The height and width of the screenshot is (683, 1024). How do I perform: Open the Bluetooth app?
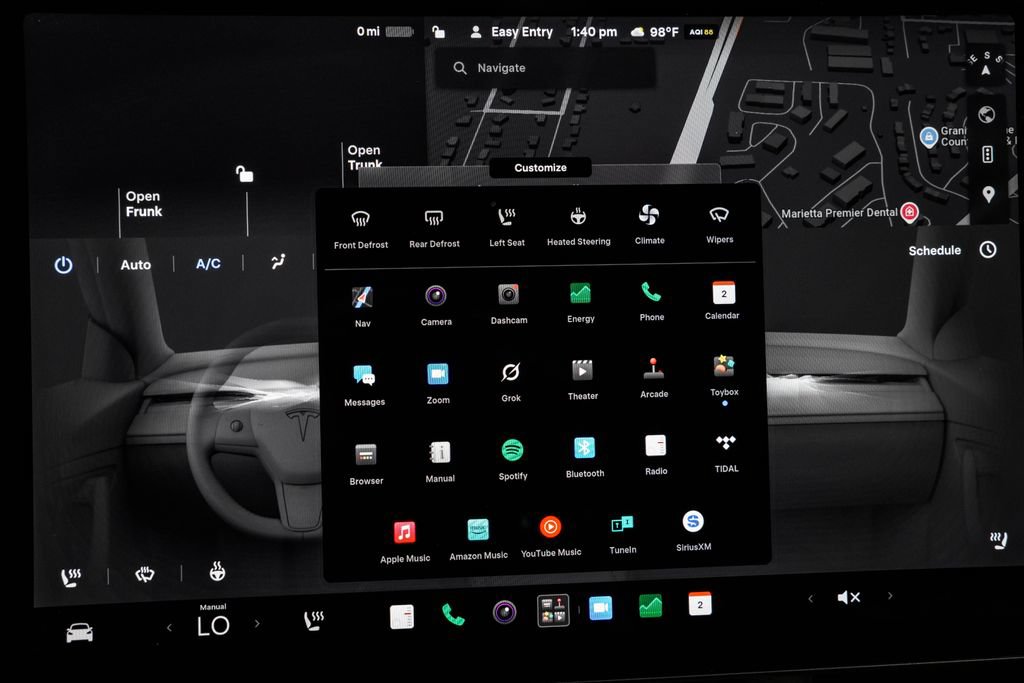click(584, 448)
